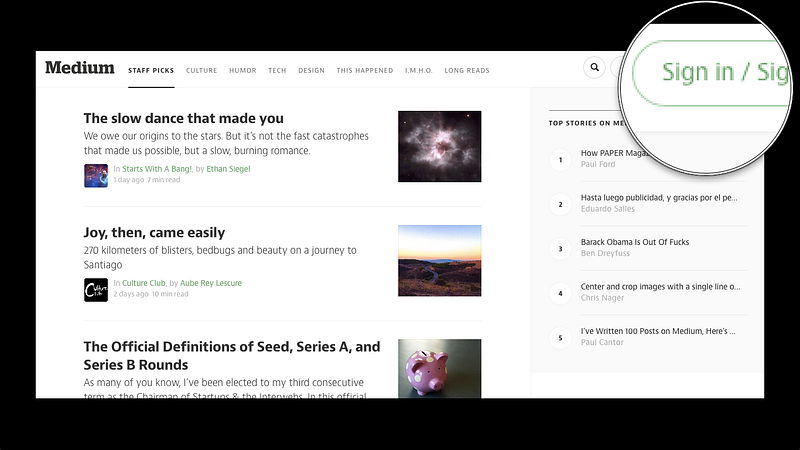Open author Aube Rey Lescure's profile
This screenshot has width=800, height=450.
coord(211,283)
